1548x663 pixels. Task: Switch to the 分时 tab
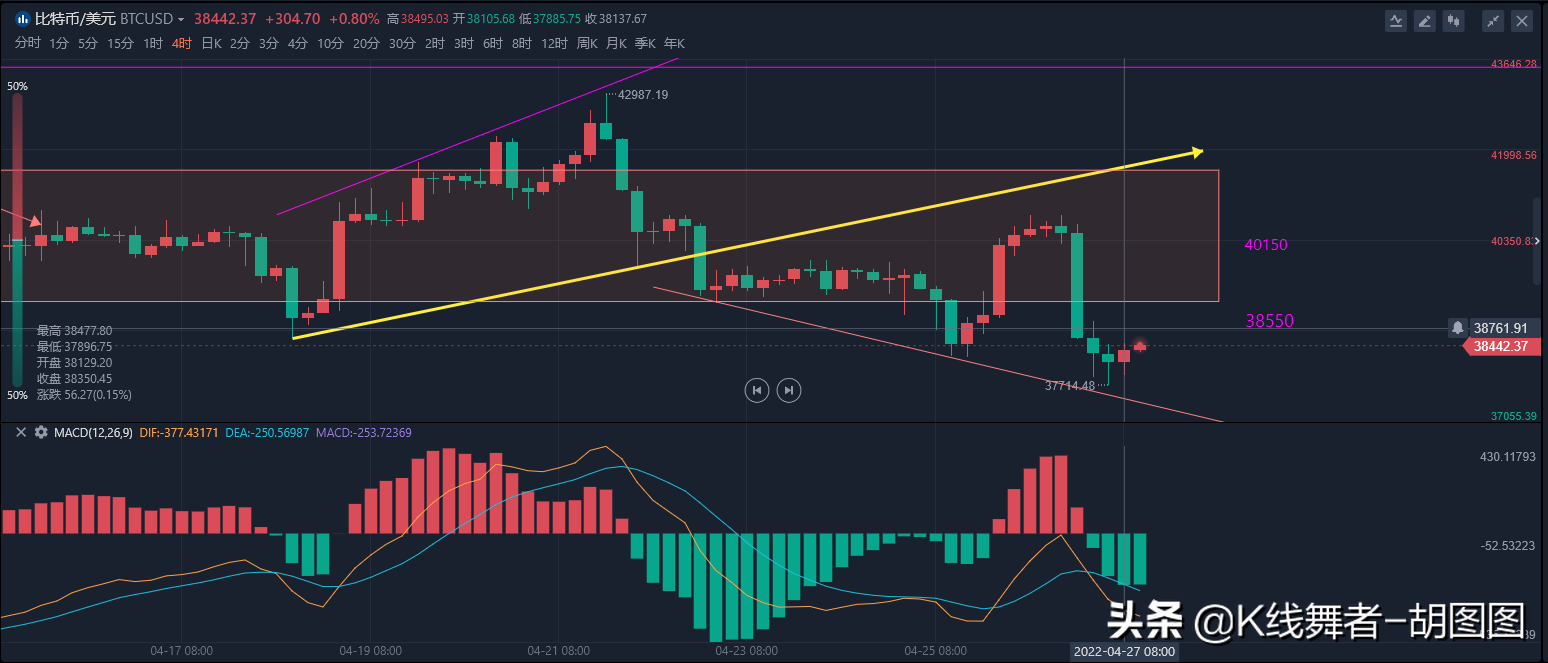click(x=27, y=44)
